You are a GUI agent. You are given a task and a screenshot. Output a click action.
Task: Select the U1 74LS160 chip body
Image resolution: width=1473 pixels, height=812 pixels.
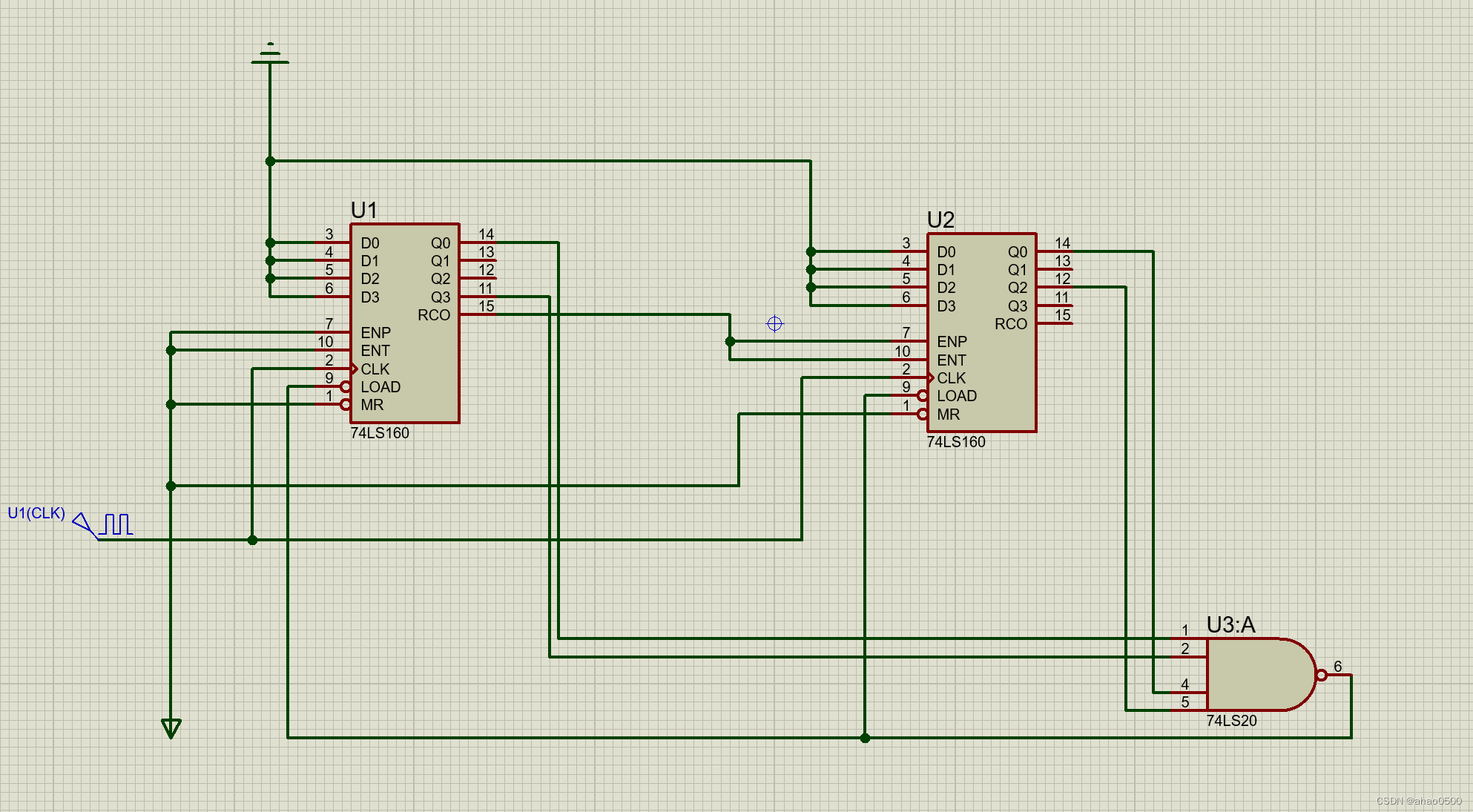(404, 323)
